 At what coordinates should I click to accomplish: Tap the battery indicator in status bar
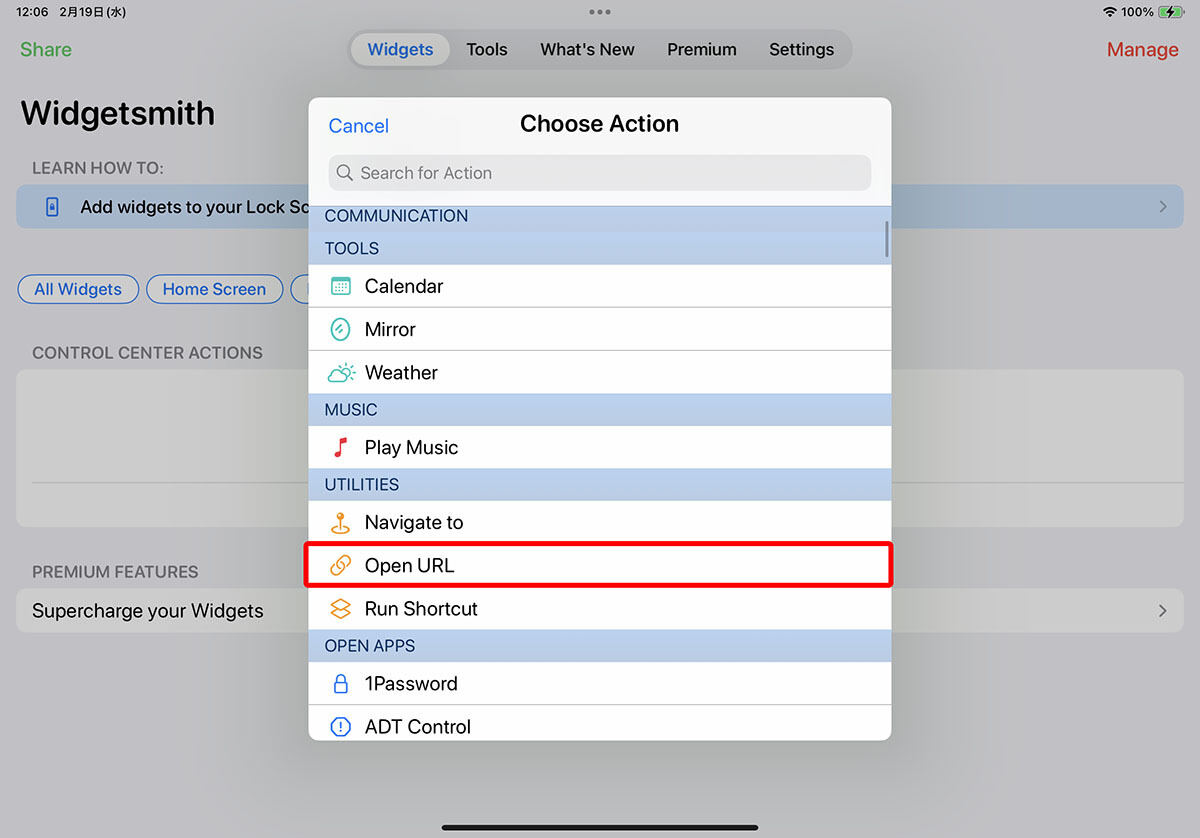click(1170, 12)
